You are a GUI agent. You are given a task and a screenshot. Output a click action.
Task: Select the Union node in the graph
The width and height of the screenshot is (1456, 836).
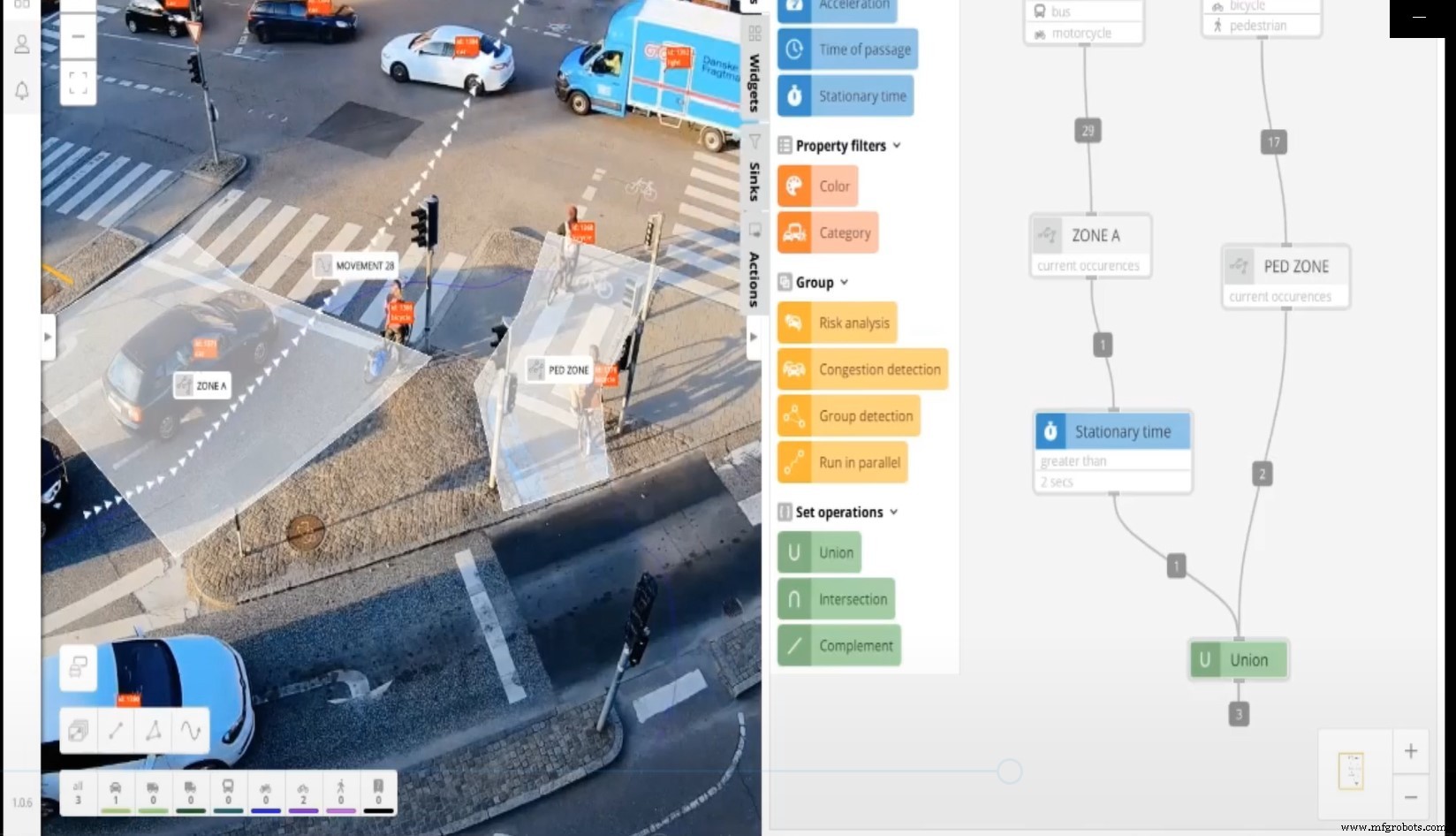(1238, 659)
